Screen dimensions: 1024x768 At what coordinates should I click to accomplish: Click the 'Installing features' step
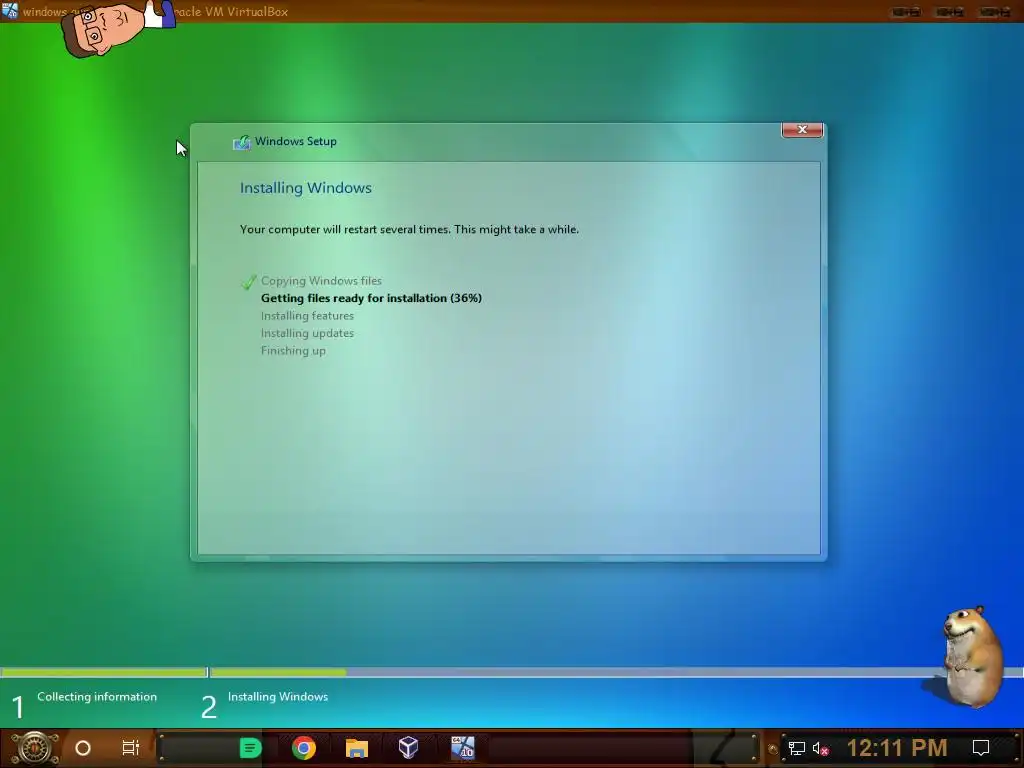[307, 315]
